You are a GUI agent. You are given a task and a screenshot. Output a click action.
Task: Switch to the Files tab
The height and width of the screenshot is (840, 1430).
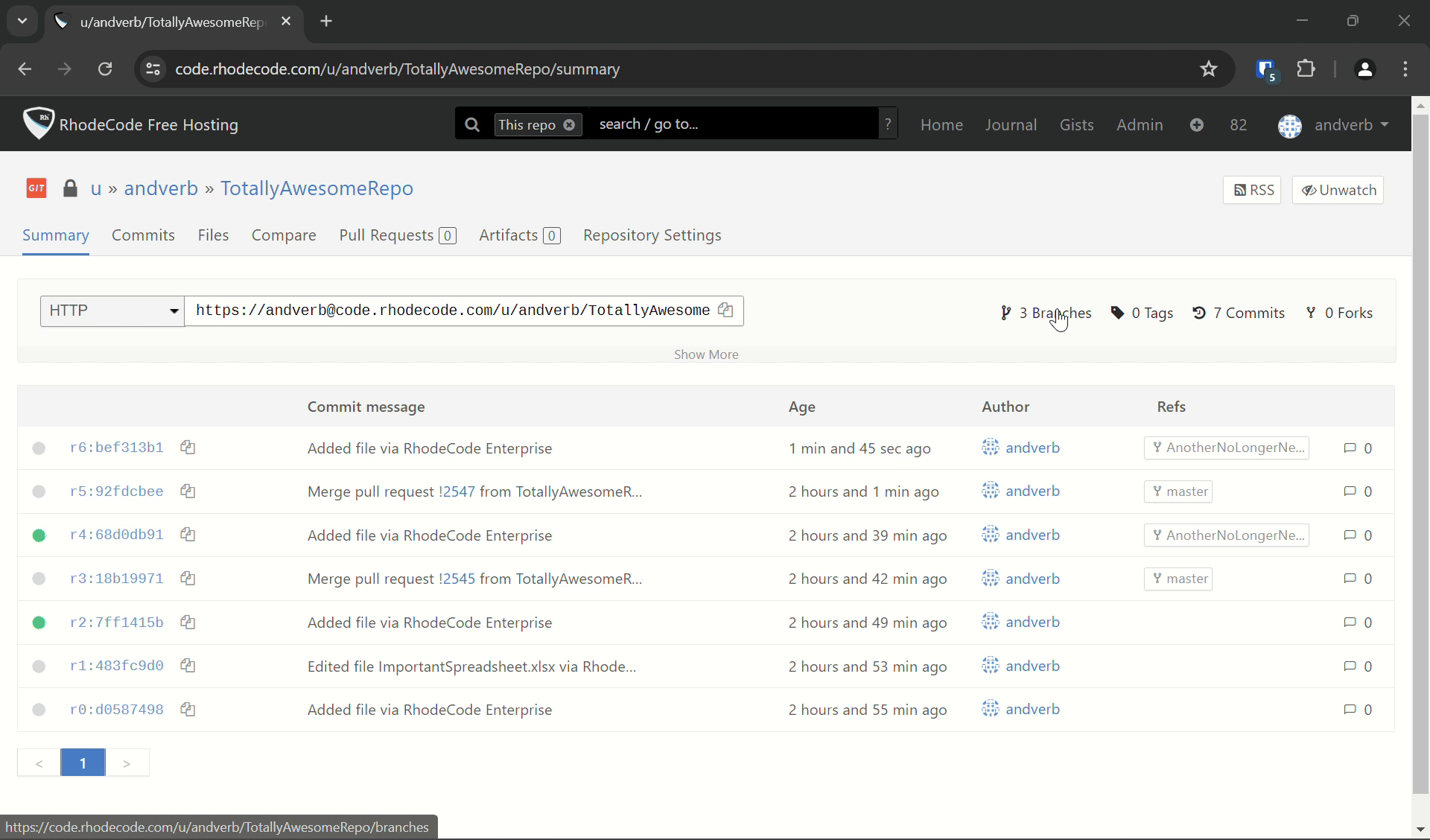pyautogui.click(x=213, y=235)
